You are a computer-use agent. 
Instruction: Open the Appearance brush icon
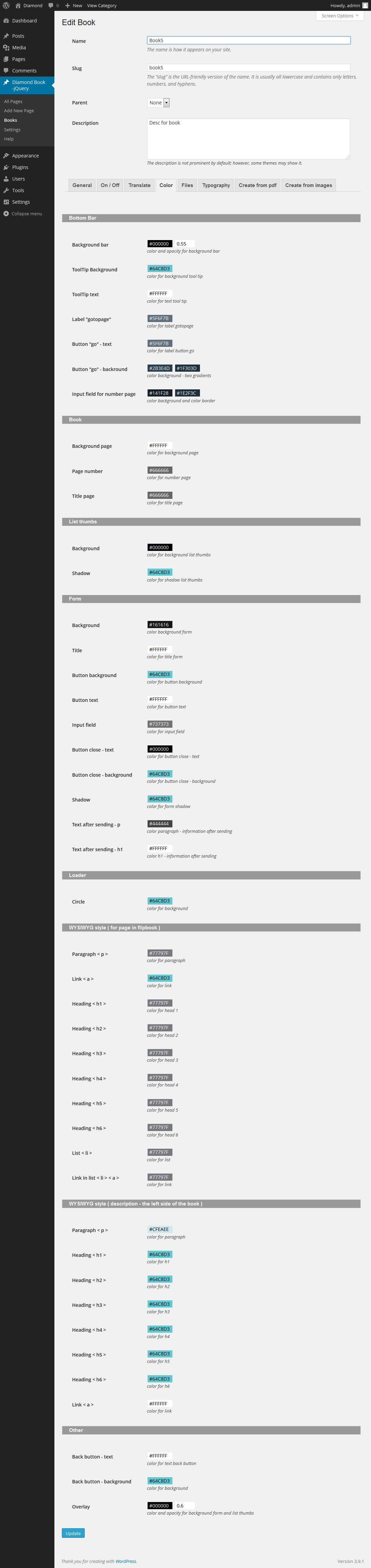tap(6, 156)
